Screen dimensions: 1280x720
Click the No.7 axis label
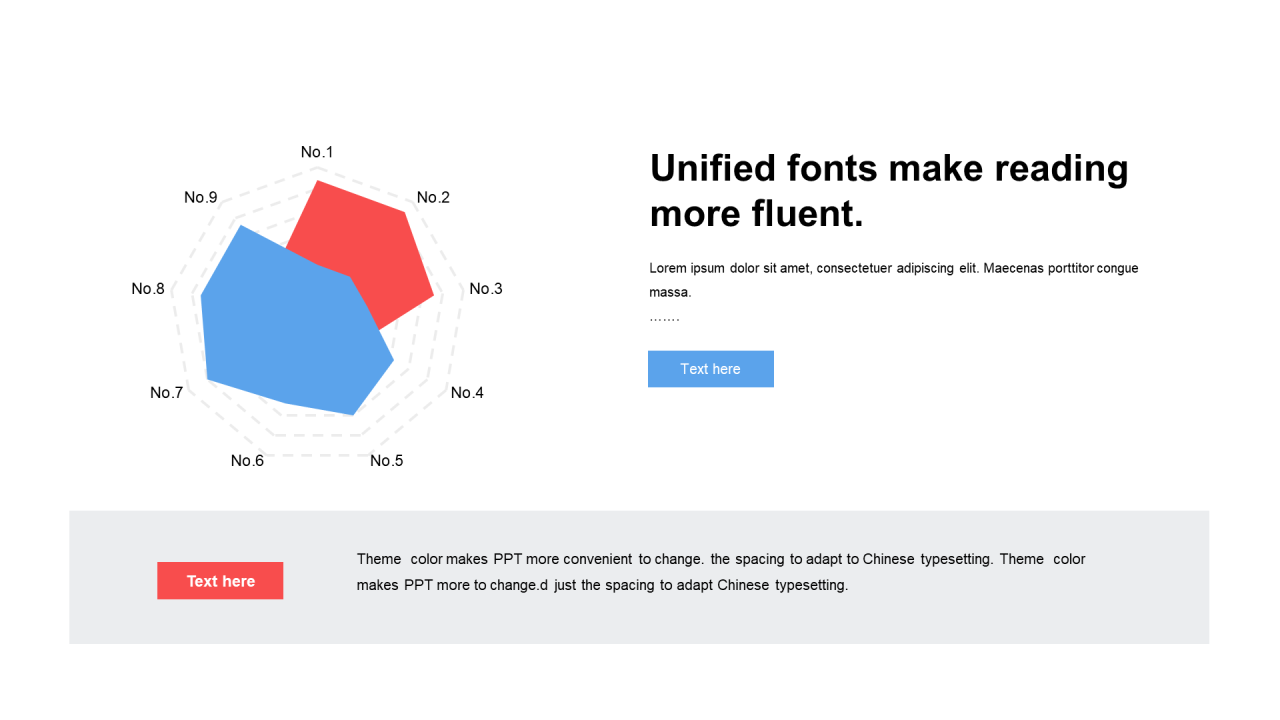coord(167,393)
